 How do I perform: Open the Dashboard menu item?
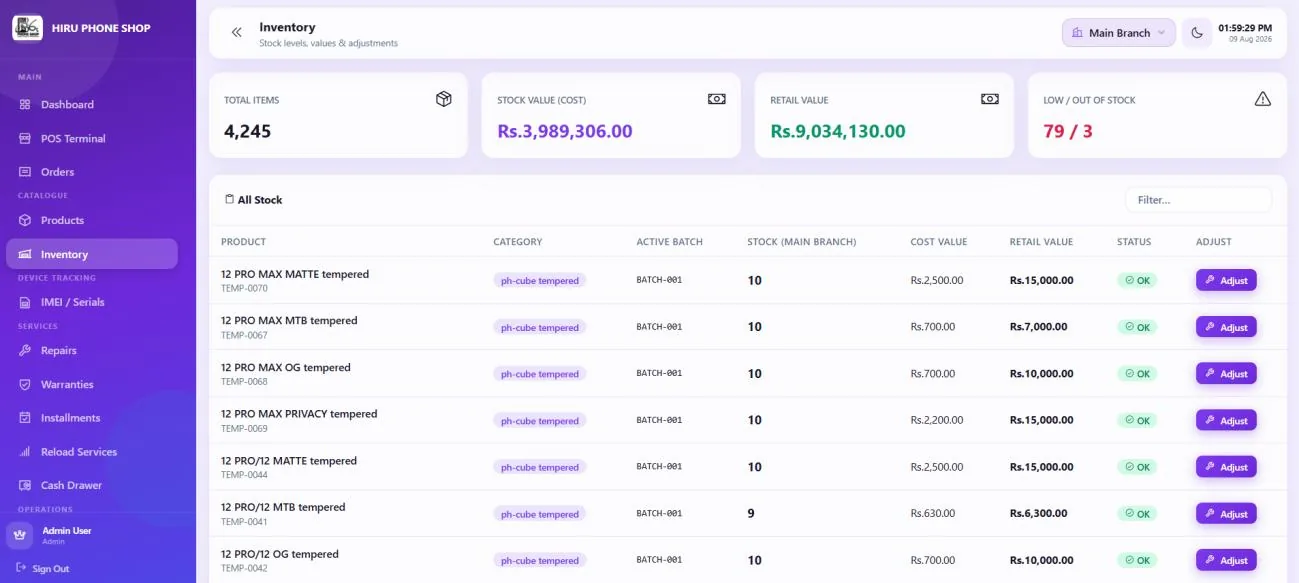[92, 104]
